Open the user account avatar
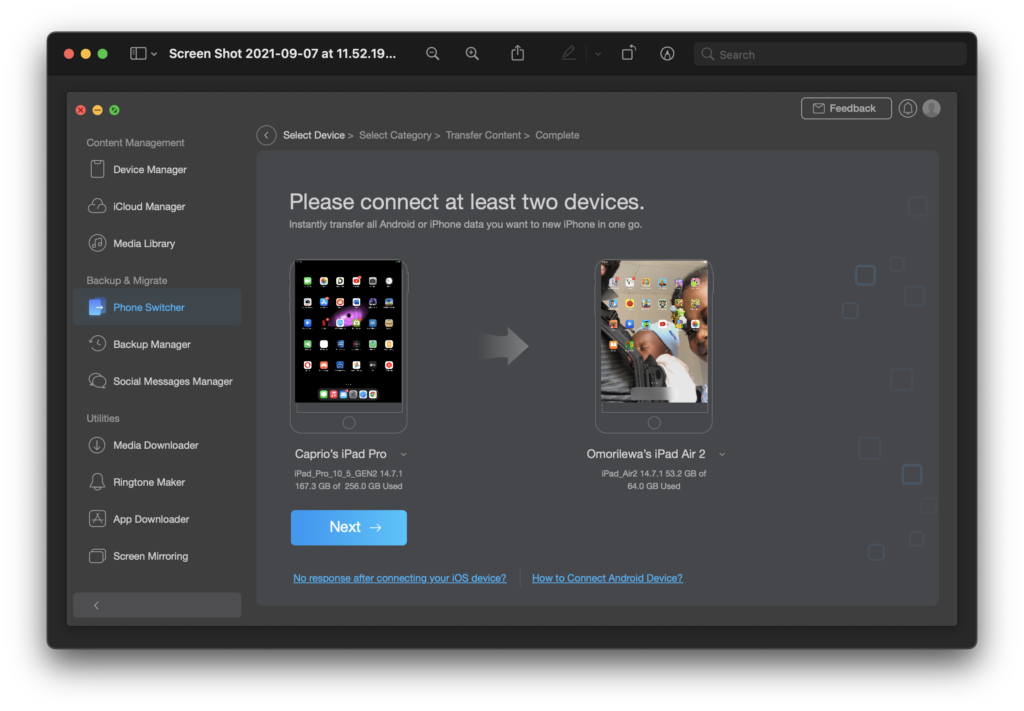 [x=932, y=108]
